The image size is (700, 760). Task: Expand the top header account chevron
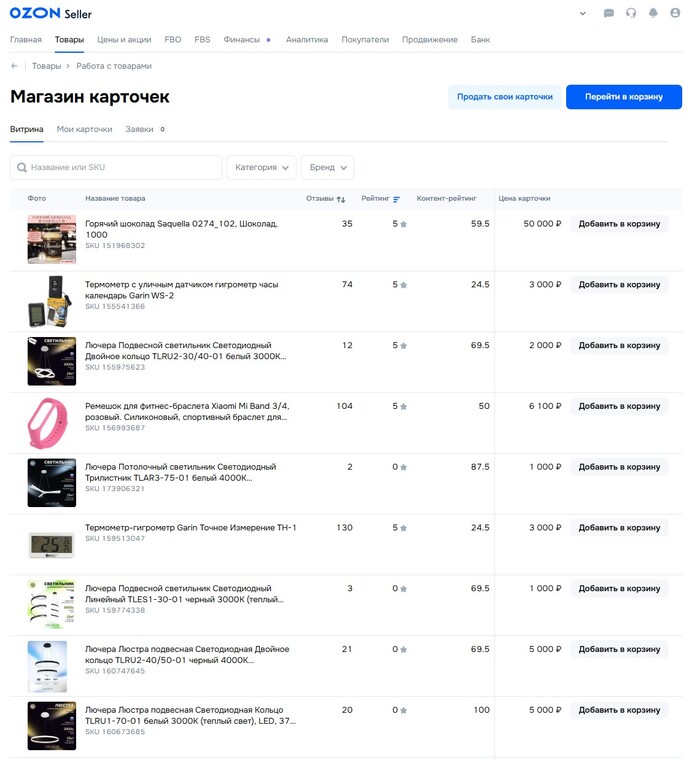click(x=583, y=13)
